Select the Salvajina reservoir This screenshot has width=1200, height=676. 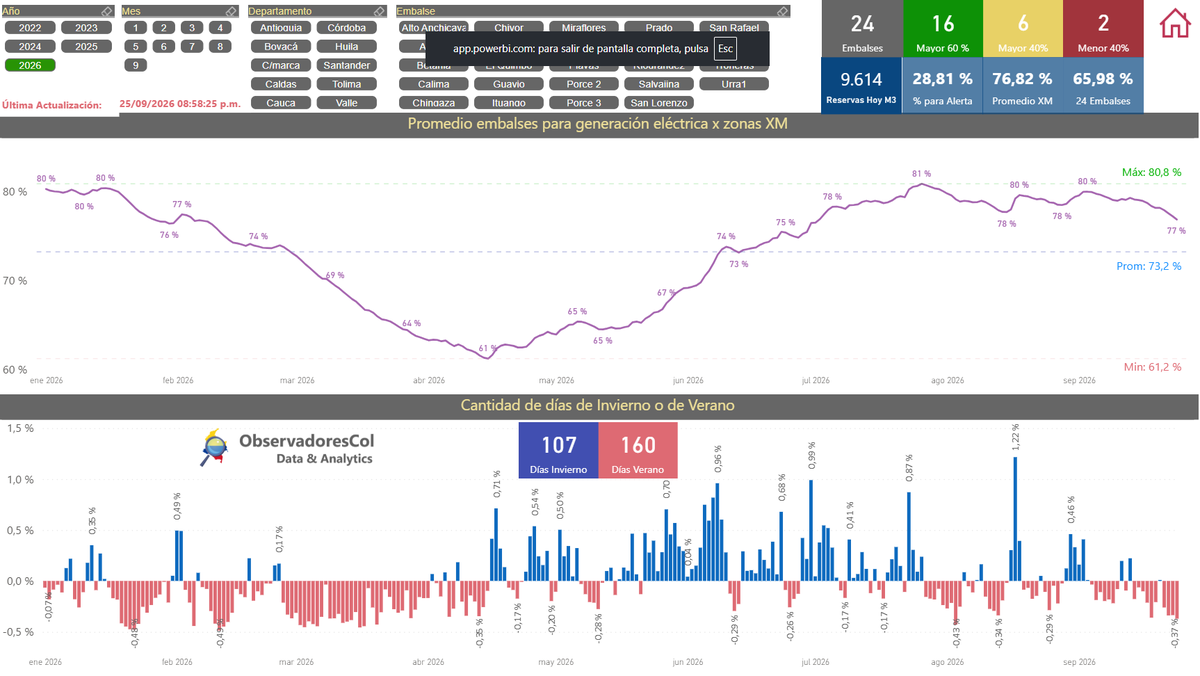659,84
